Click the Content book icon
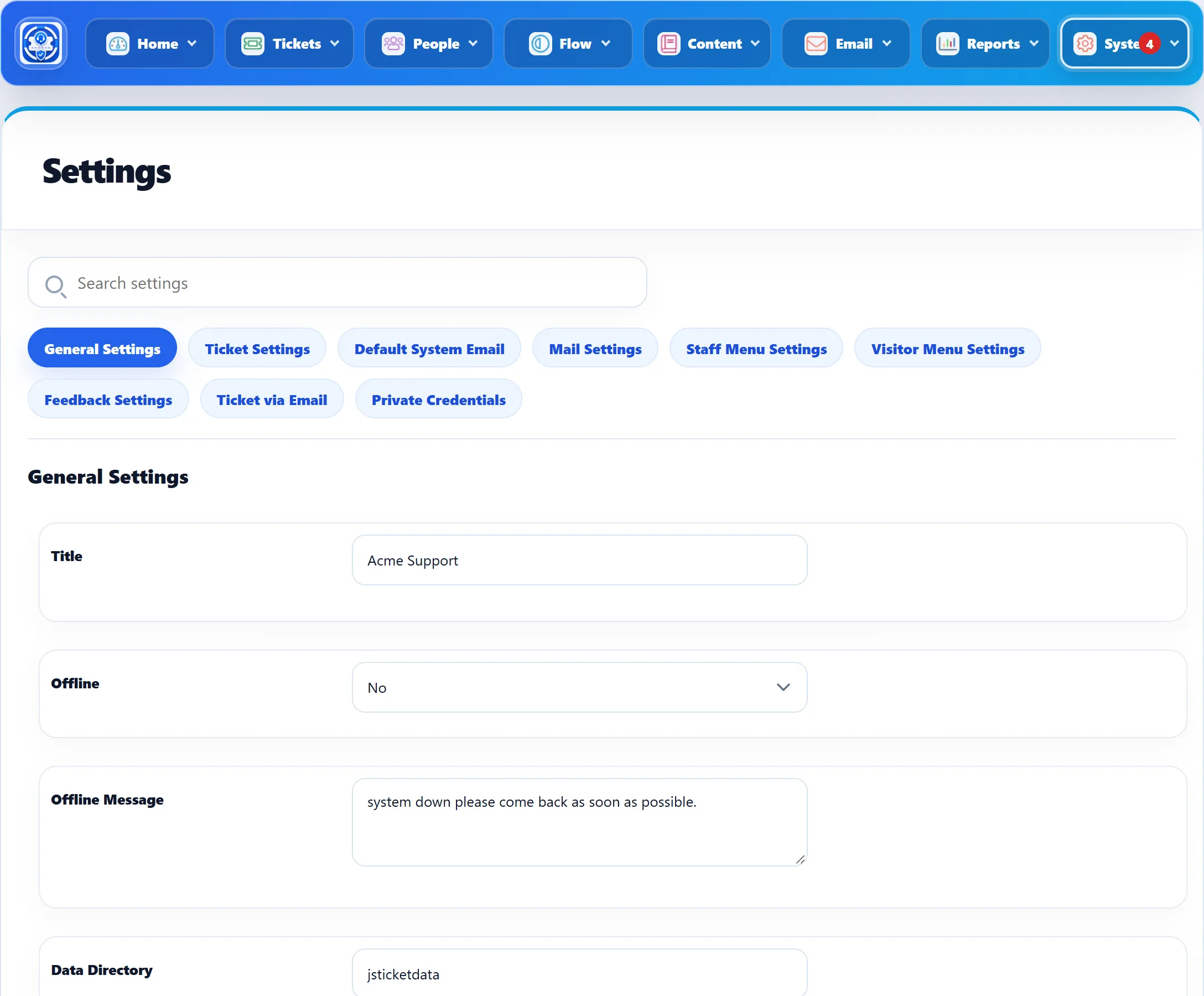1204x996 pixels. point(668,44)
